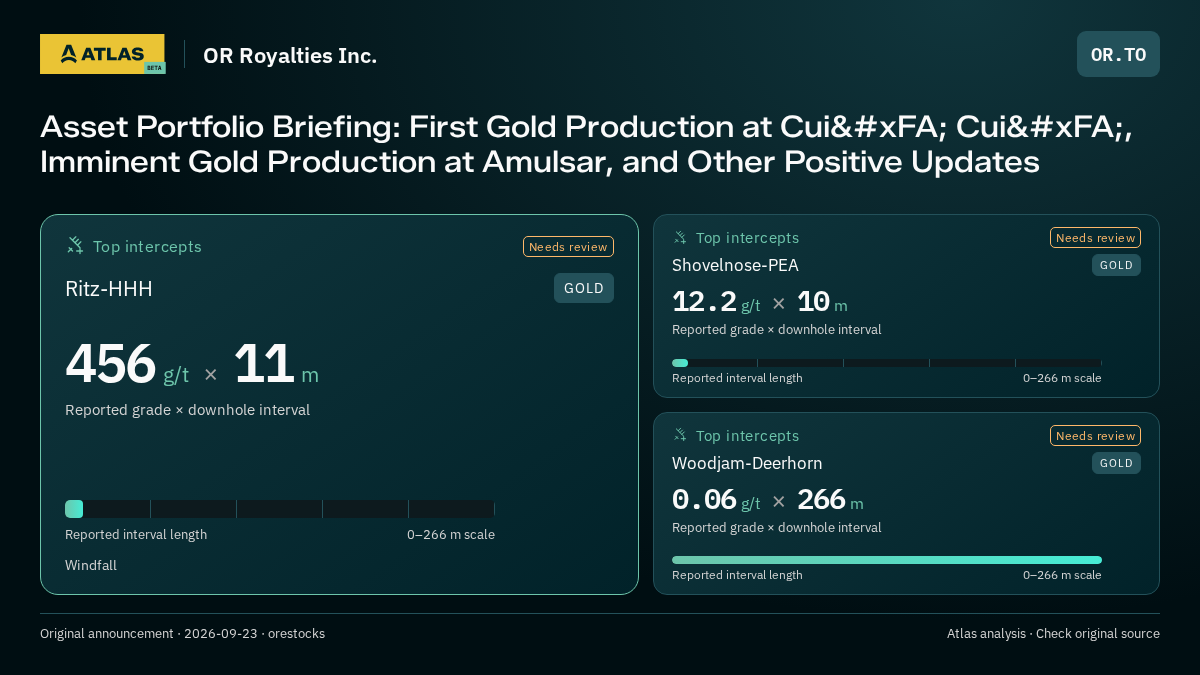
Task: Click Reported grade × downhole interval under 12.2 g/t
Action: [777, 330]
